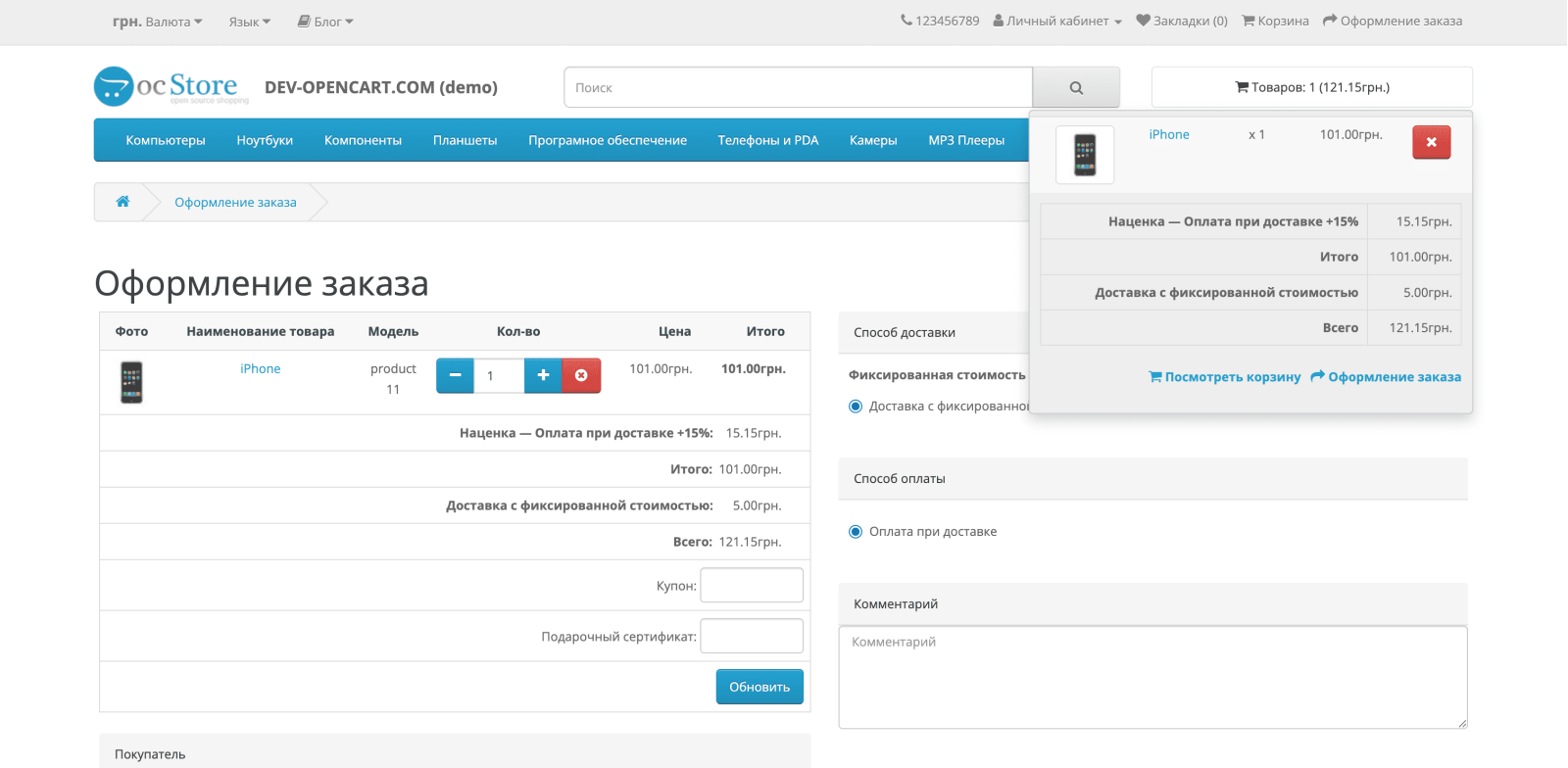The width and height of the screenshot is (1568, 768).
Task: Open the Програмное обеспечение category
Action: [608, 140]
